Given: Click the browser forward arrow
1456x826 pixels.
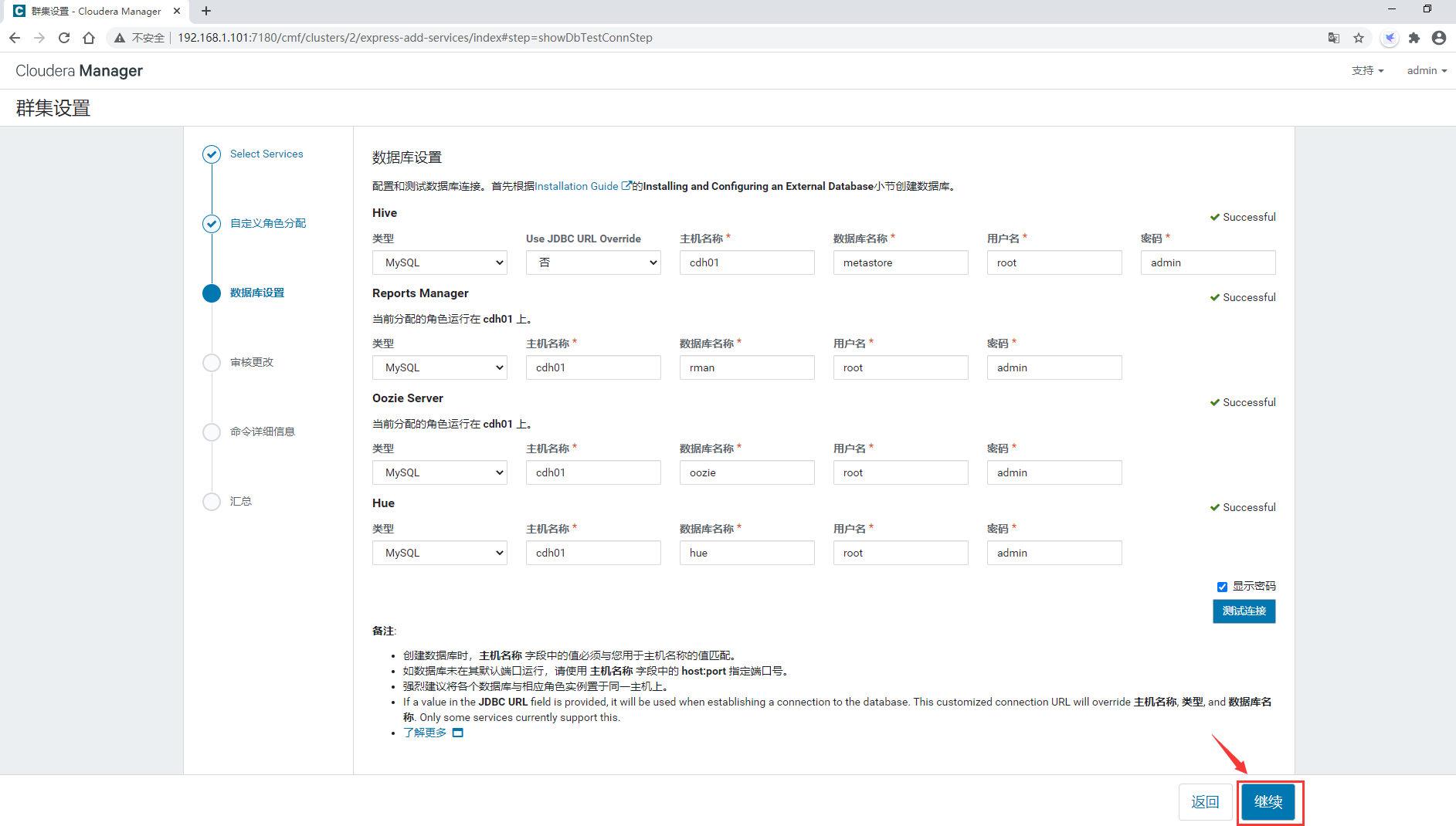Looking at the screenshot, I should click(x=39, y=38).
